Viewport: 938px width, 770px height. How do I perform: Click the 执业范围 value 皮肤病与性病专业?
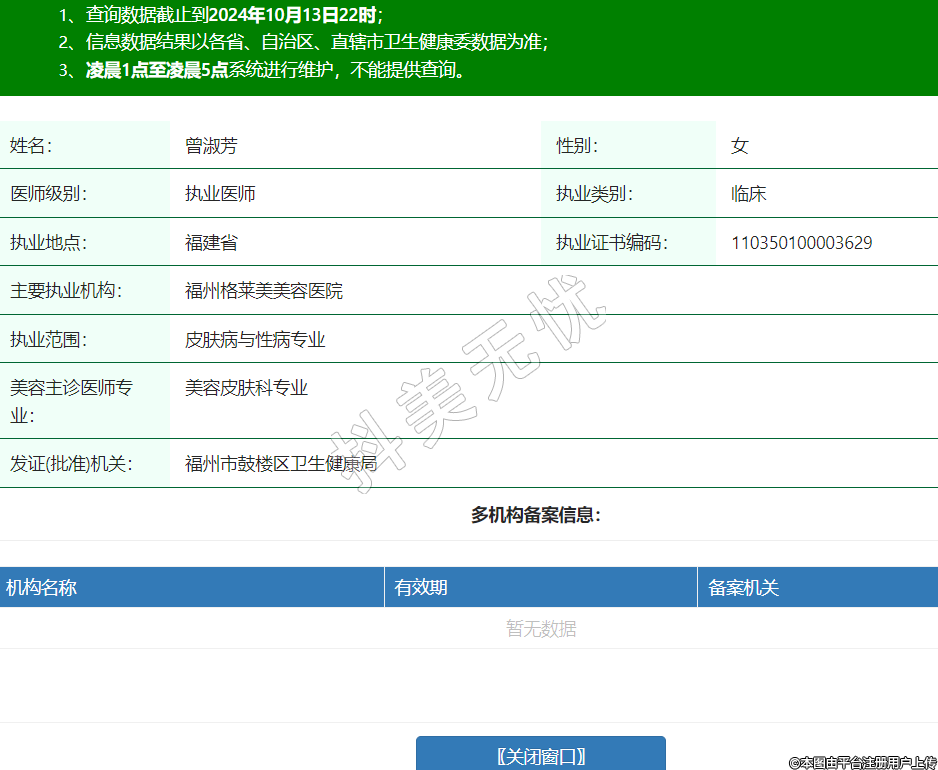coord(255,340)
